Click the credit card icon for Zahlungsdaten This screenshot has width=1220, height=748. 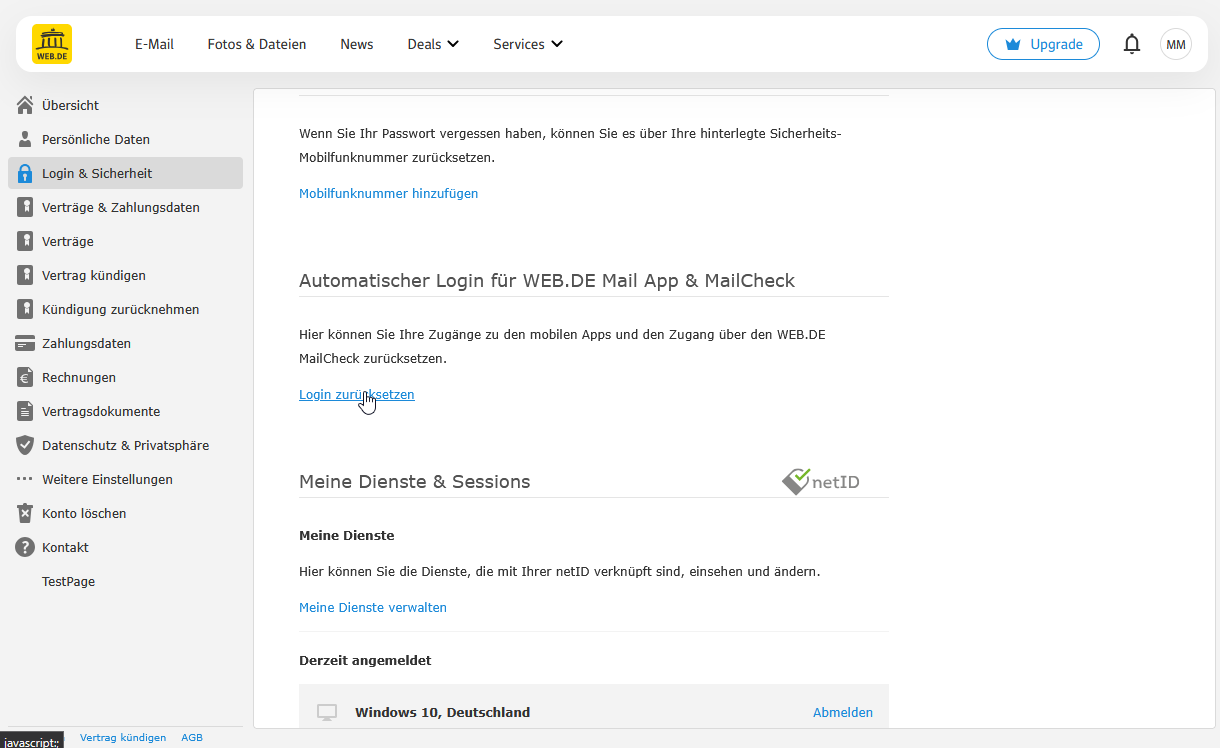25,343
